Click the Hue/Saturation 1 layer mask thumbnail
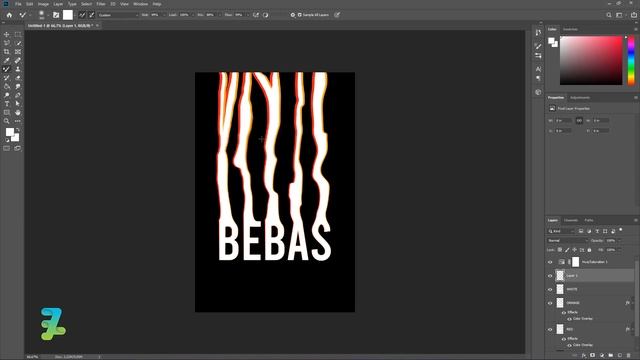640x360 pixels. [x=576, y=262]
